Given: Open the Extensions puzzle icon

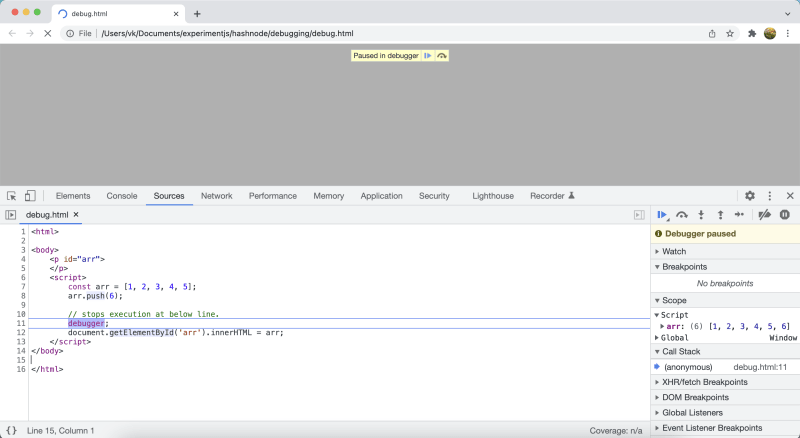Looking at the screenshot, I should [752, 34].
